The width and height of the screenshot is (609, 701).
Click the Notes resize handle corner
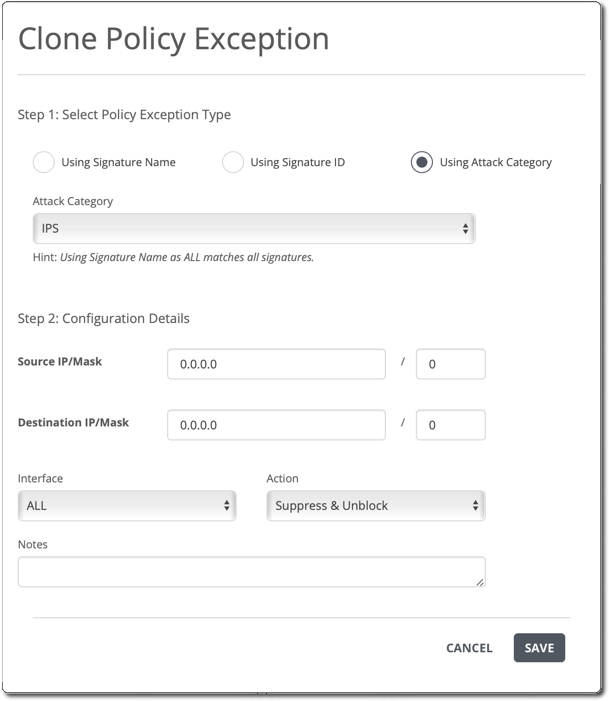[x=480, y=582]
